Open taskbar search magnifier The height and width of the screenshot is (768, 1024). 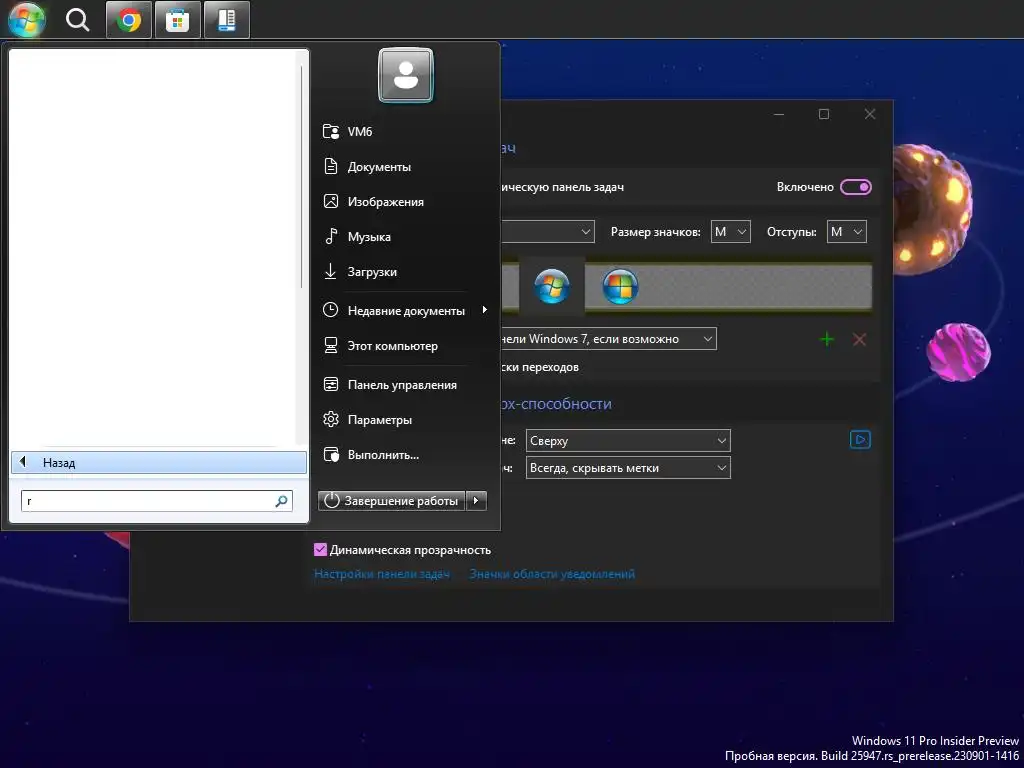point(77,20)
